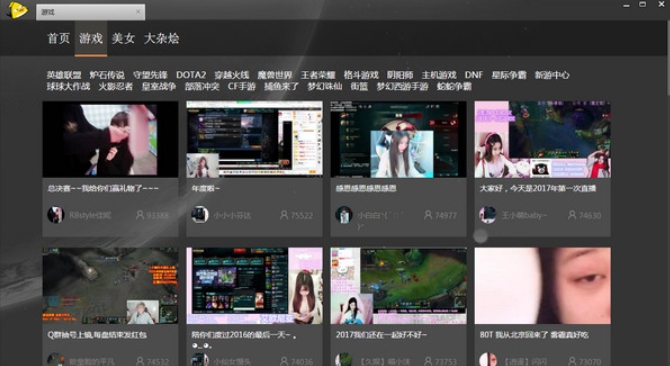The height and width of the screenshot is (366, 670).
Task: Click the title 2017我们还在一起好不好
Action: pos(381,335)
